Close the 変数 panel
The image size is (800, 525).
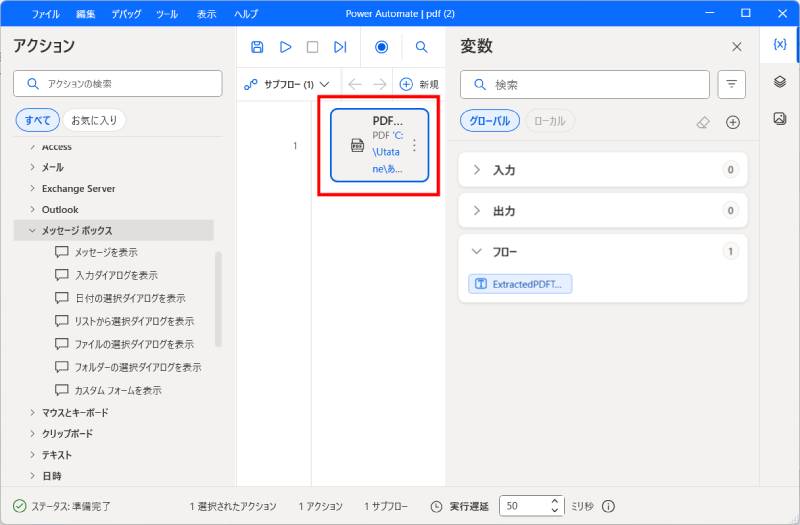pyautogui.click(x=736, y=47)
